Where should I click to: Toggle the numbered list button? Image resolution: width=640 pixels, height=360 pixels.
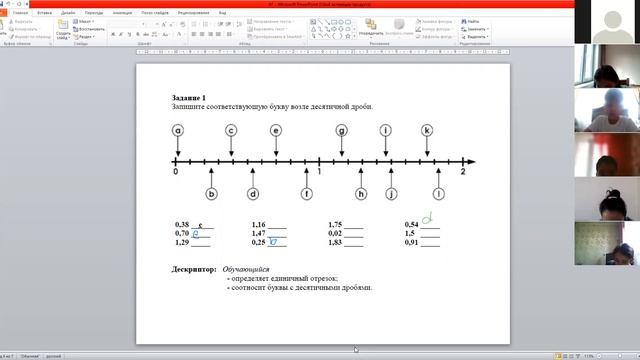click(x=205, y=24)
